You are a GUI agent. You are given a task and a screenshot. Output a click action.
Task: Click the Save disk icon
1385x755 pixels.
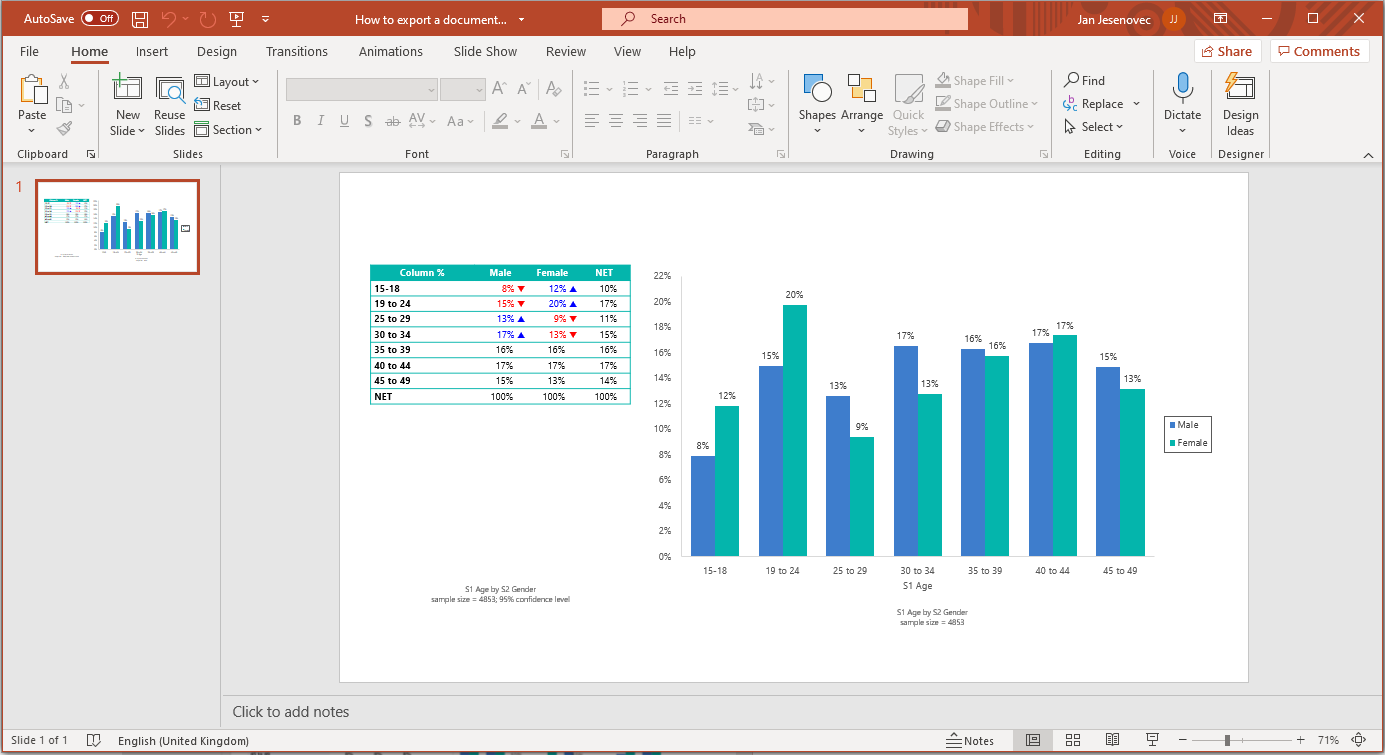140,18
